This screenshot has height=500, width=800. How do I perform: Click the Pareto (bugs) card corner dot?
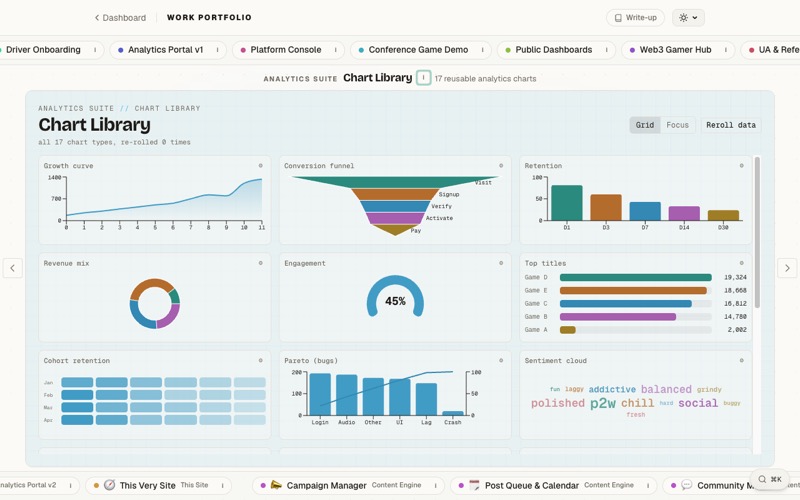click(501, 361)
